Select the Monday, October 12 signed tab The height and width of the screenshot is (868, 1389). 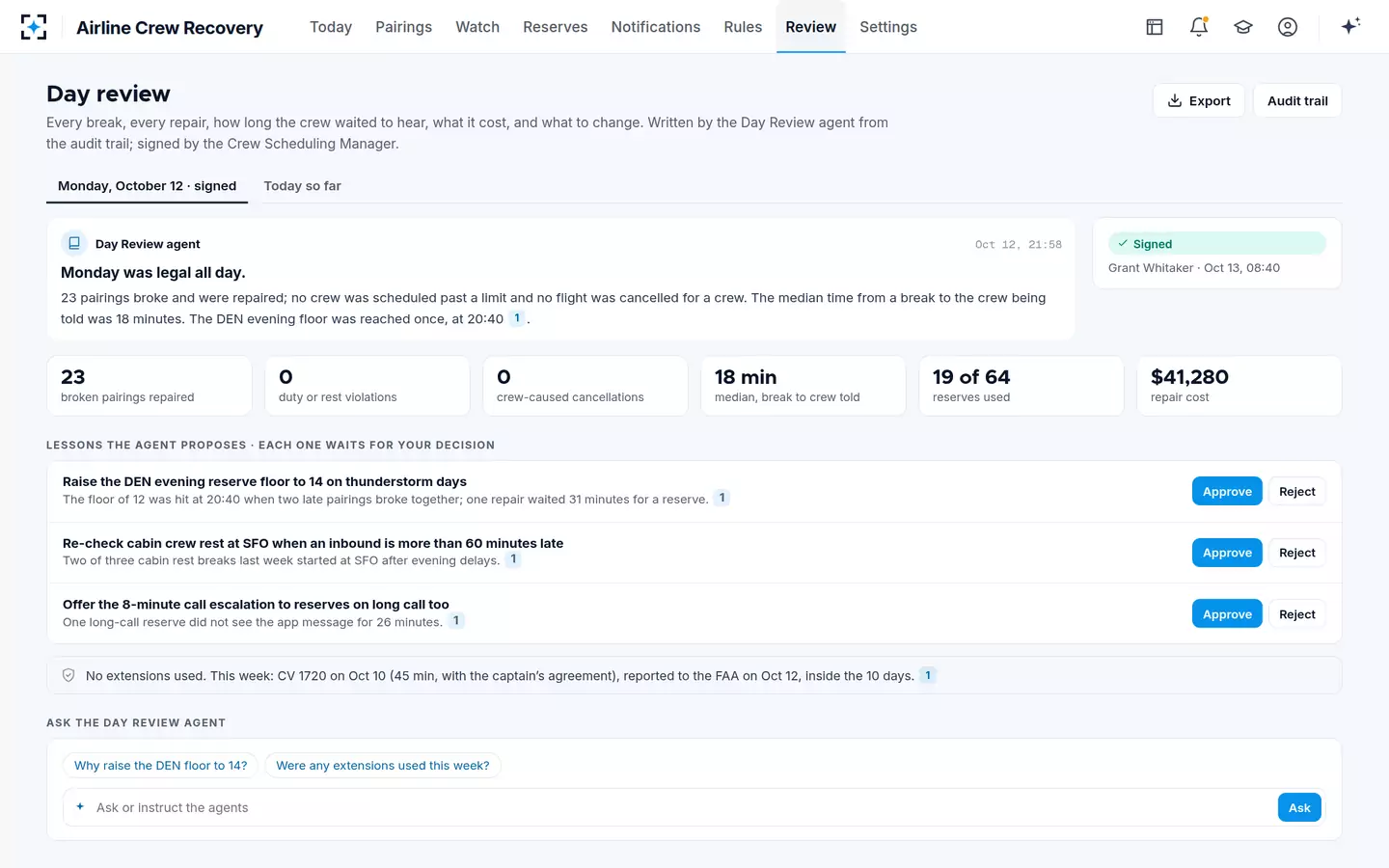click(x=147, y=186)
